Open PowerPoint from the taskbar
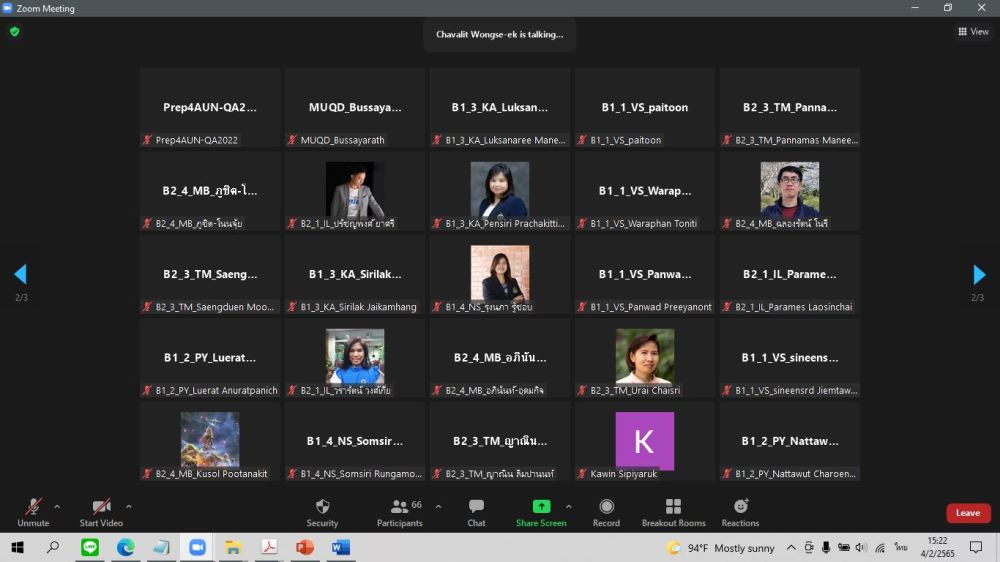 pyautogui.click(x=304, y=547)
